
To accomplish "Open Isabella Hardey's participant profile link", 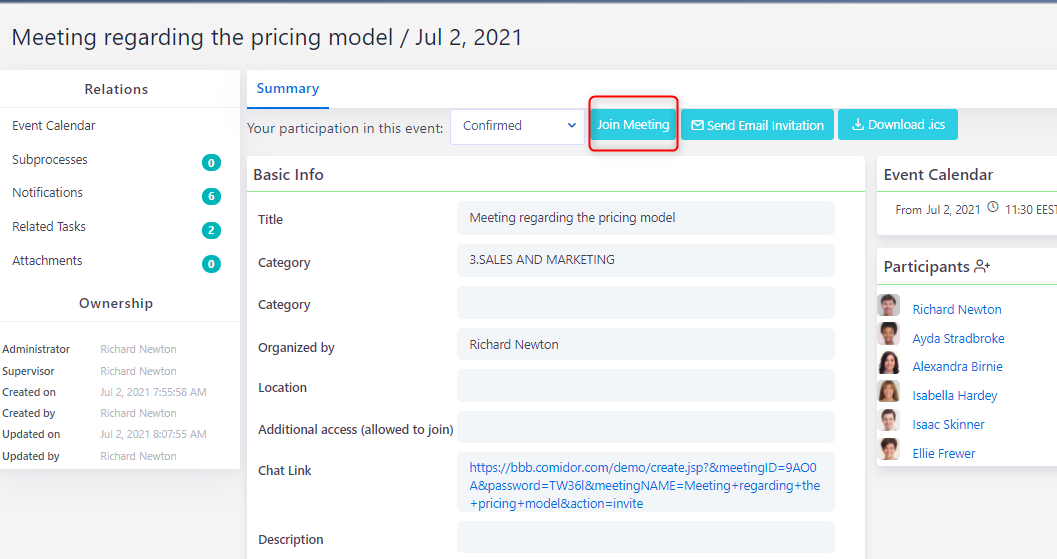I will (x=954, y=396).
